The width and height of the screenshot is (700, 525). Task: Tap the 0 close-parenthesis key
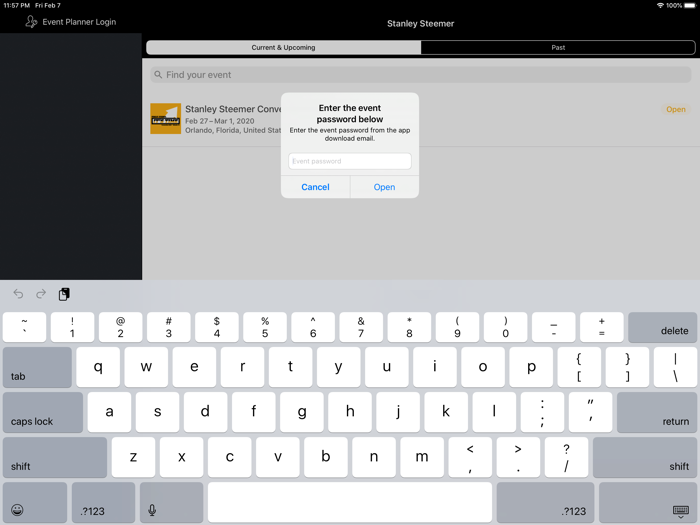coord(505,327)
